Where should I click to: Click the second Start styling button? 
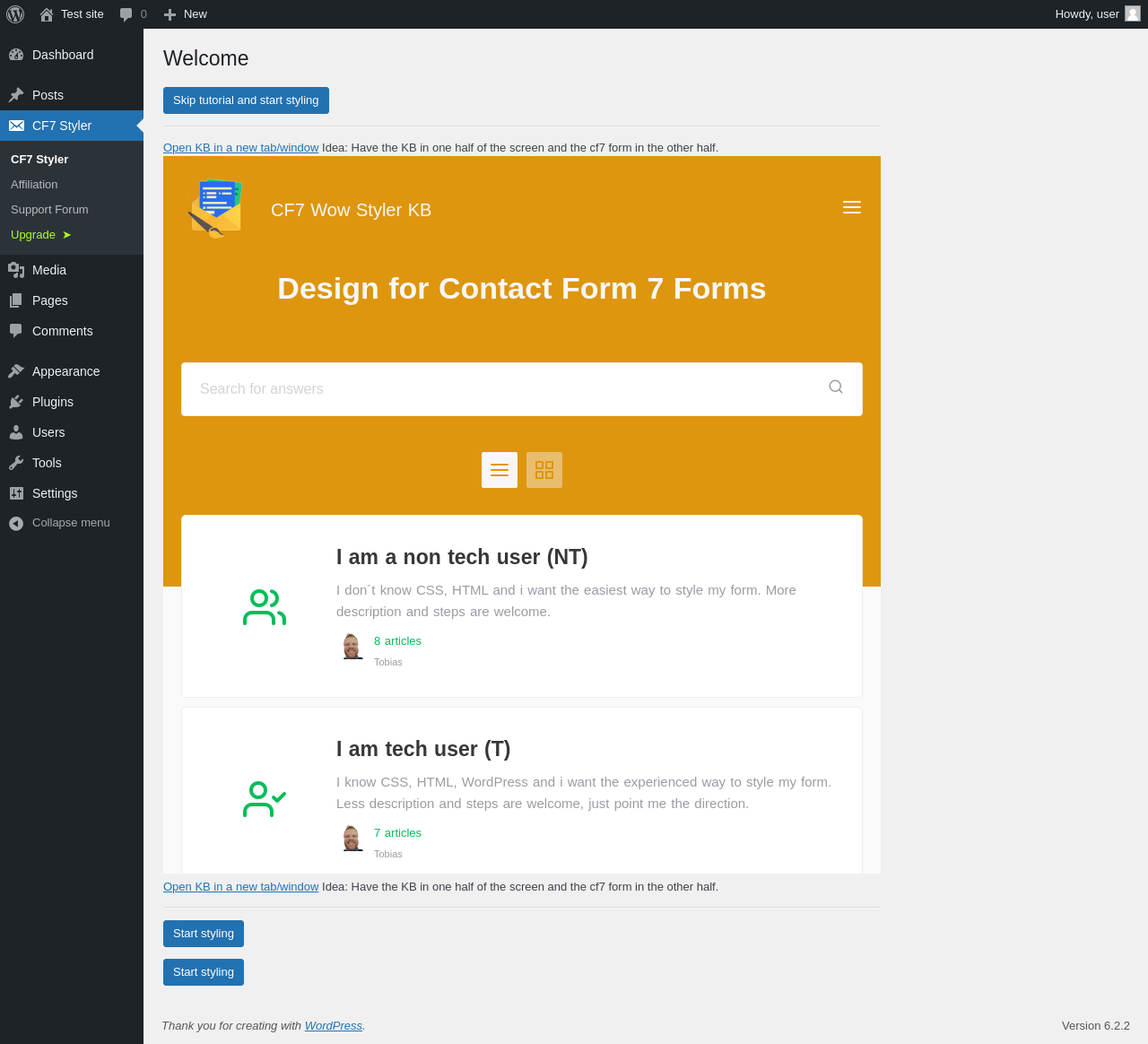click(204, 972)
